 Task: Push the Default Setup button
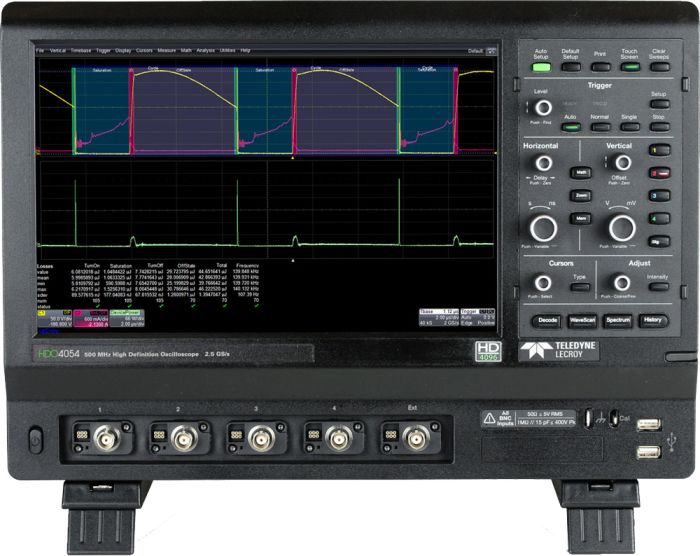tap(571, 67)
